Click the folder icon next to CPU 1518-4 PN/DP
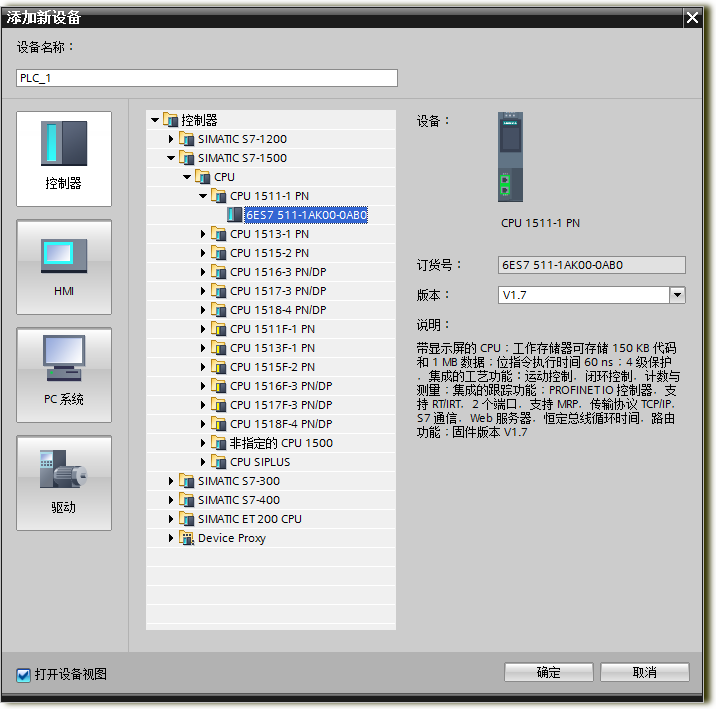Screen dimensions: 716x709 pyautogui.click(x=218, y=310)
